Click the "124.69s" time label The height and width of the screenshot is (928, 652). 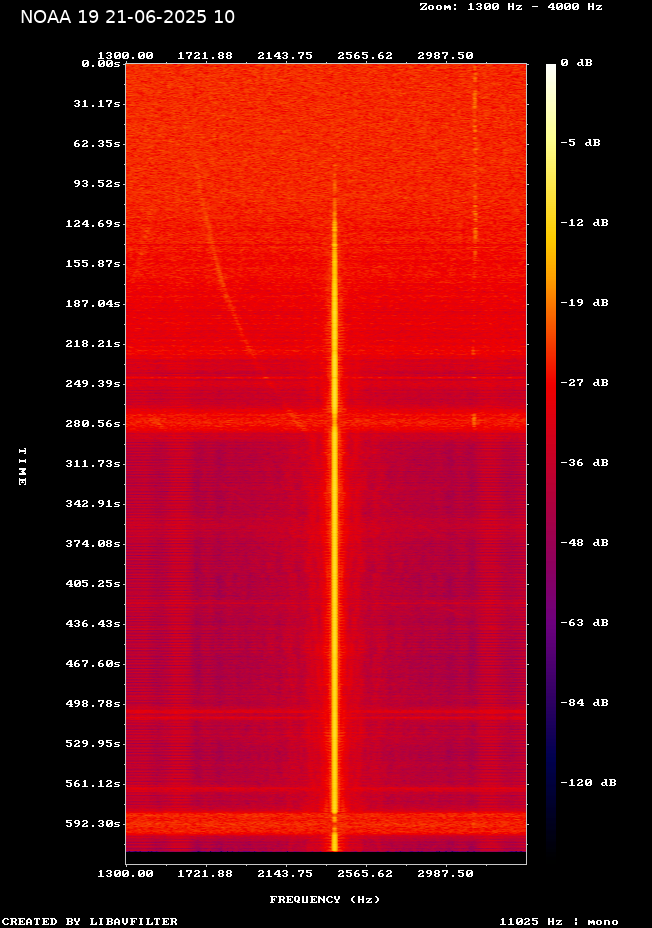point(93,224)
